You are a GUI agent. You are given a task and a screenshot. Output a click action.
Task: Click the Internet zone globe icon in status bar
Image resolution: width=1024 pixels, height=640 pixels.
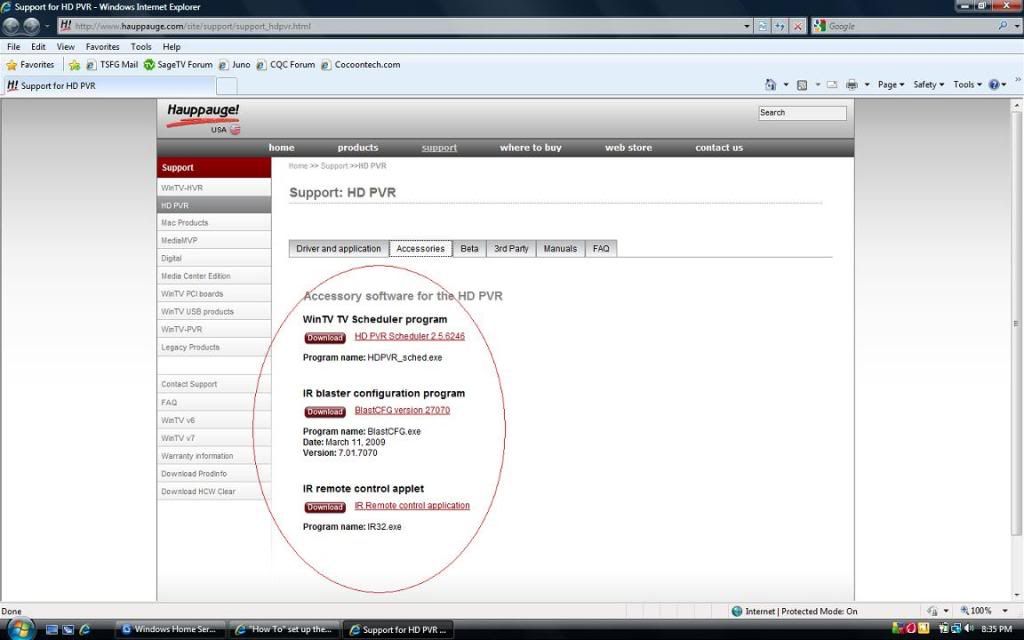[737, 611]
